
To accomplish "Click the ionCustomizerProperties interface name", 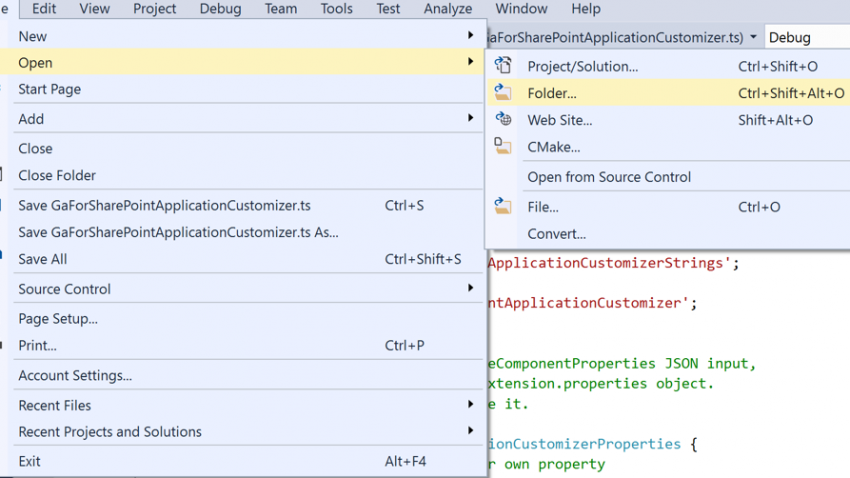I will pyautogui.click(x=584, y=444).
